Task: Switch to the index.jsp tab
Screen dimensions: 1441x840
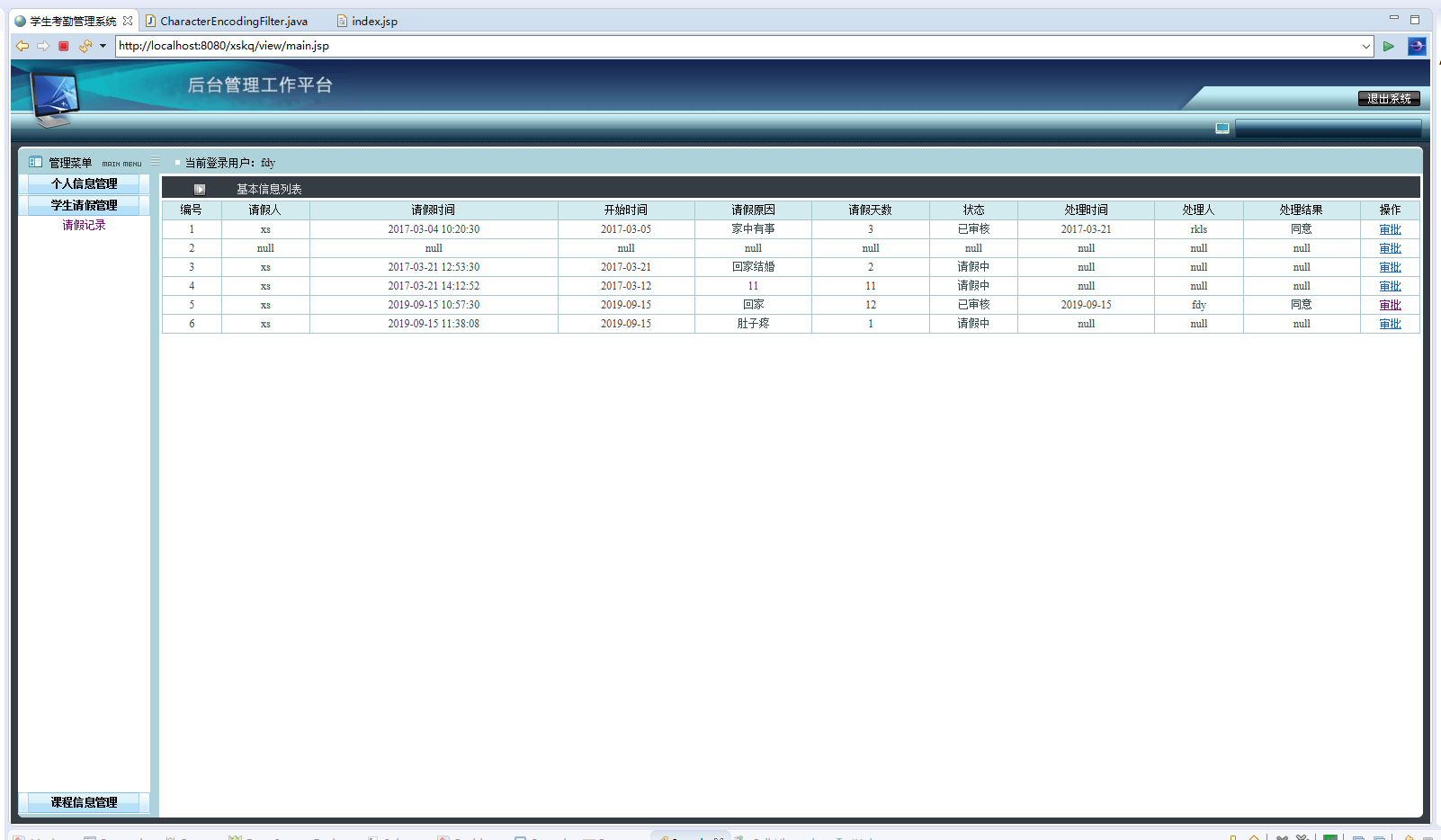Action: pos(367,21)
